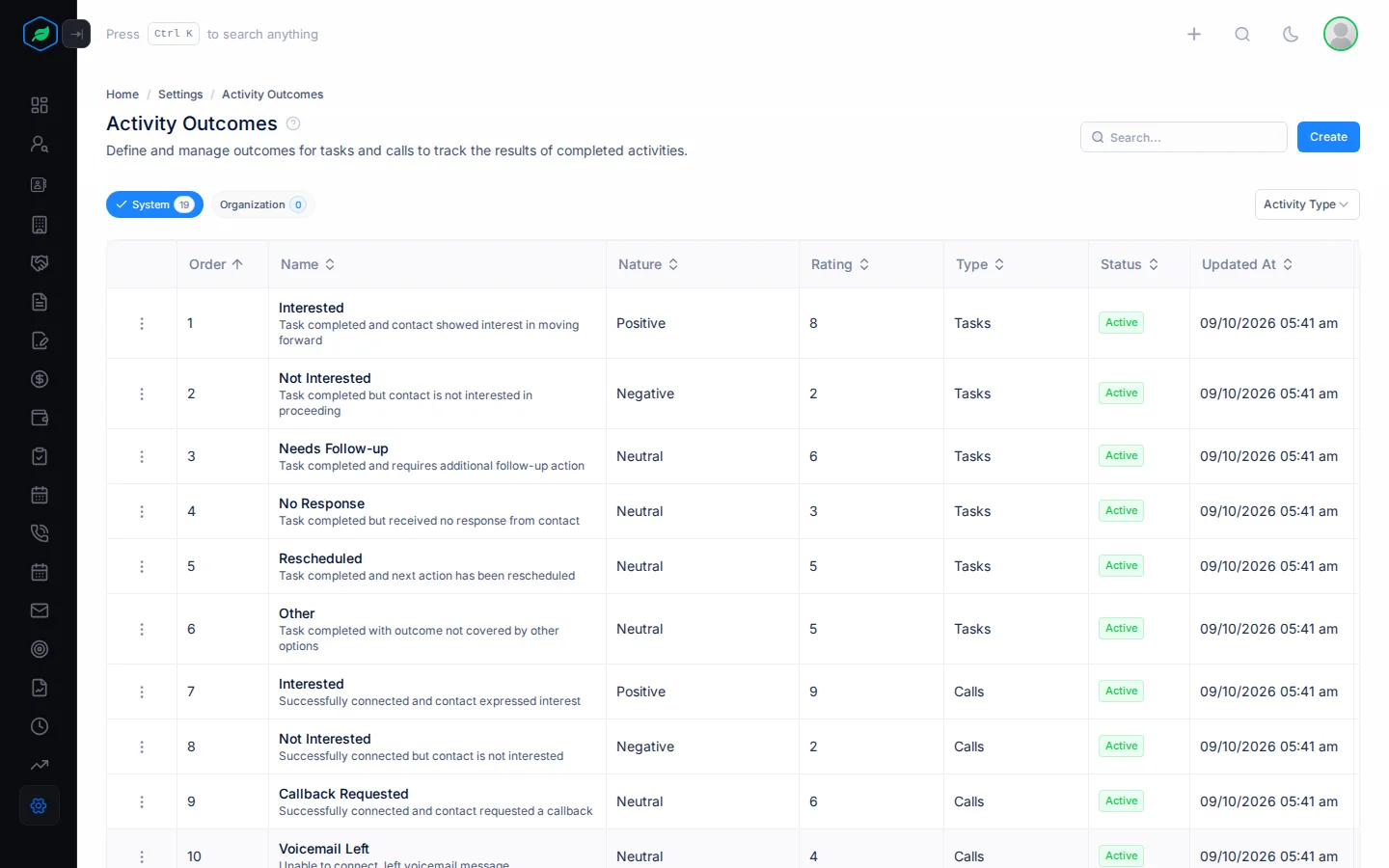Open the user search icon in sidebar
The height and width of the screenshot is (868, 1389).
(x=40, y=144)
